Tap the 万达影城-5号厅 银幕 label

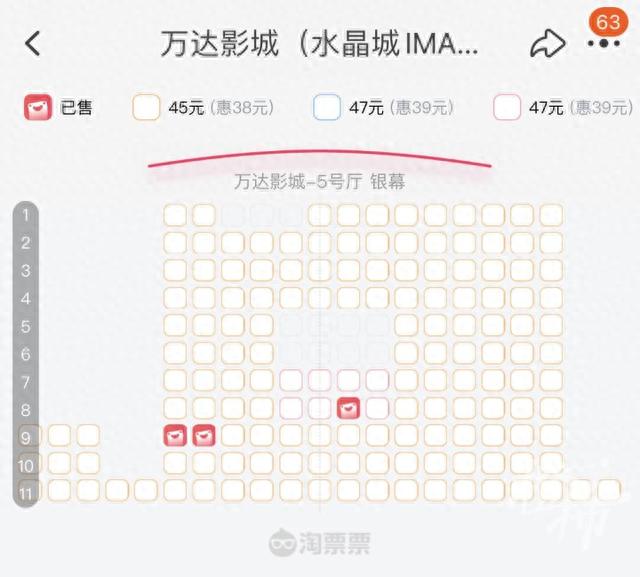tap(320, 182)
